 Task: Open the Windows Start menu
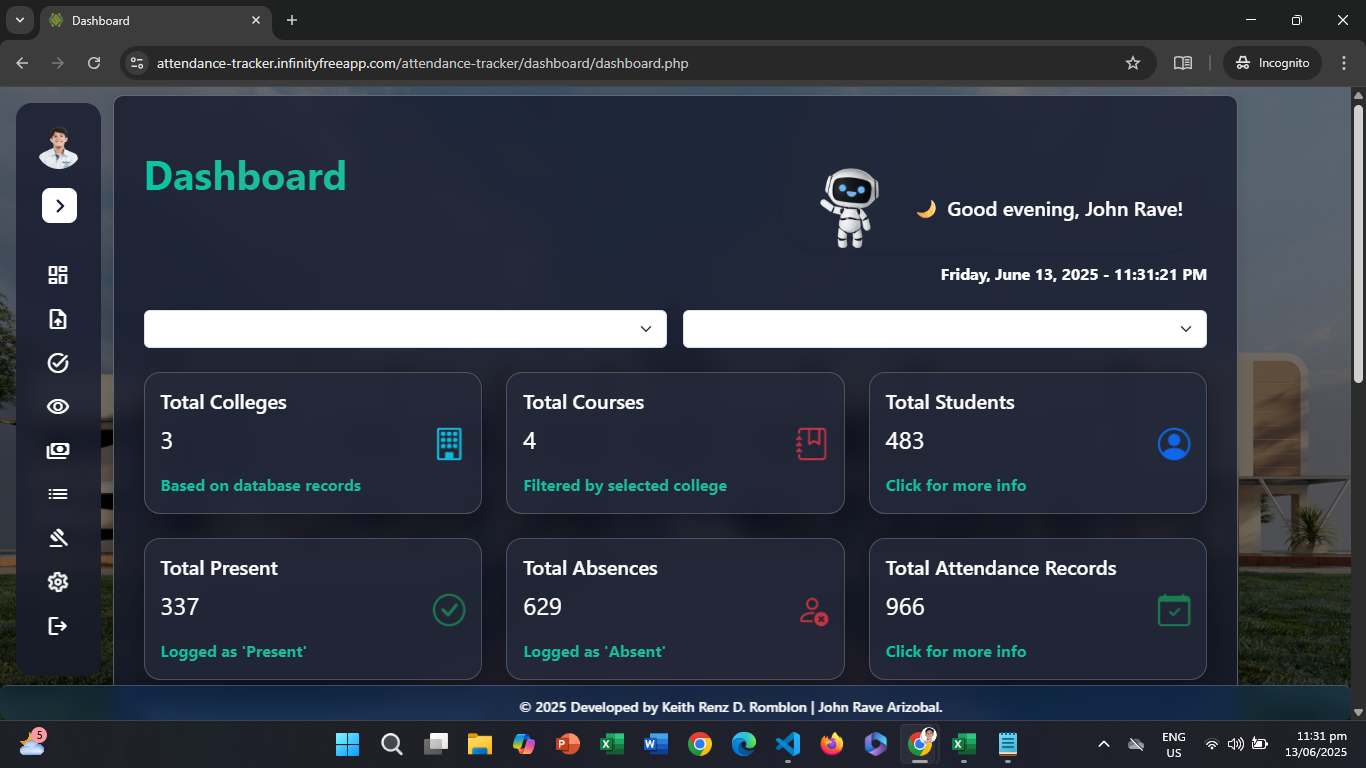[x=347, y=744]
